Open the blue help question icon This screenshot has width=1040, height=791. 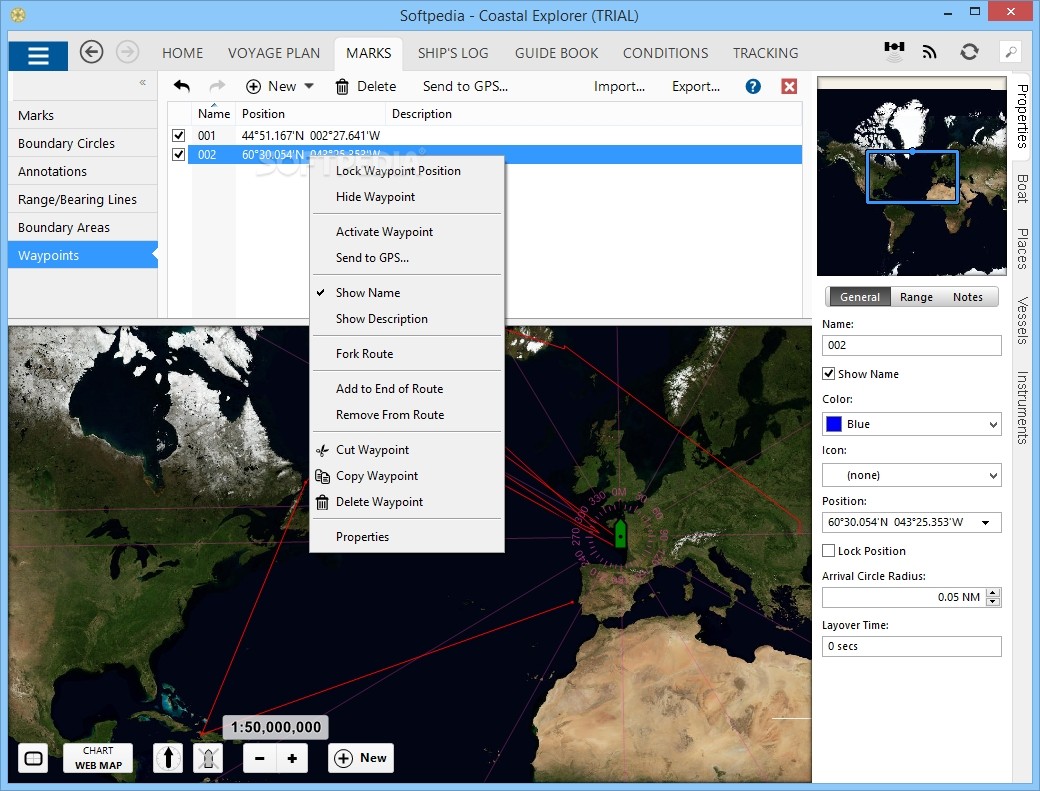tap(753, 86)
